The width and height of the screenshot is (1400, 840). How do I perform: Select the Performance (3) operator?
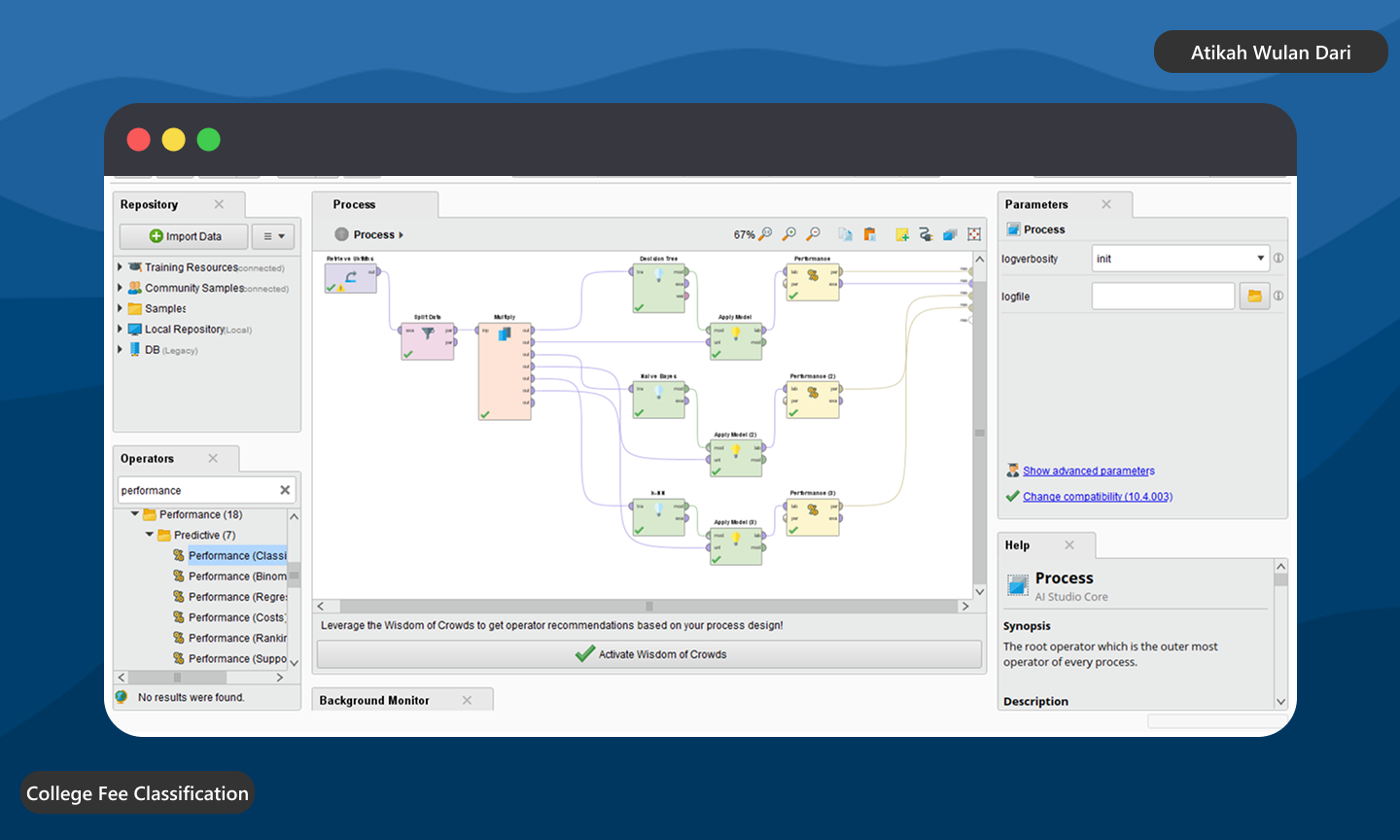[x=813, y=516]
